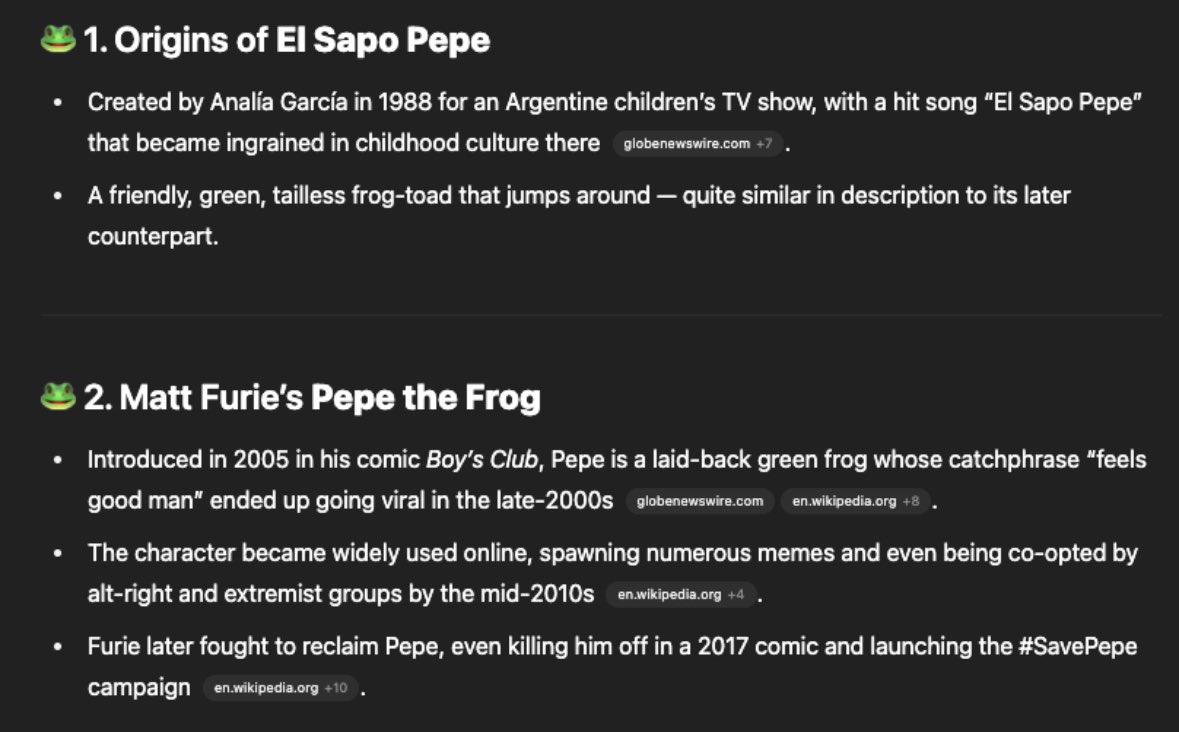
Task: Expand the +4 additional sources counter
Action: tap(736, 594)
